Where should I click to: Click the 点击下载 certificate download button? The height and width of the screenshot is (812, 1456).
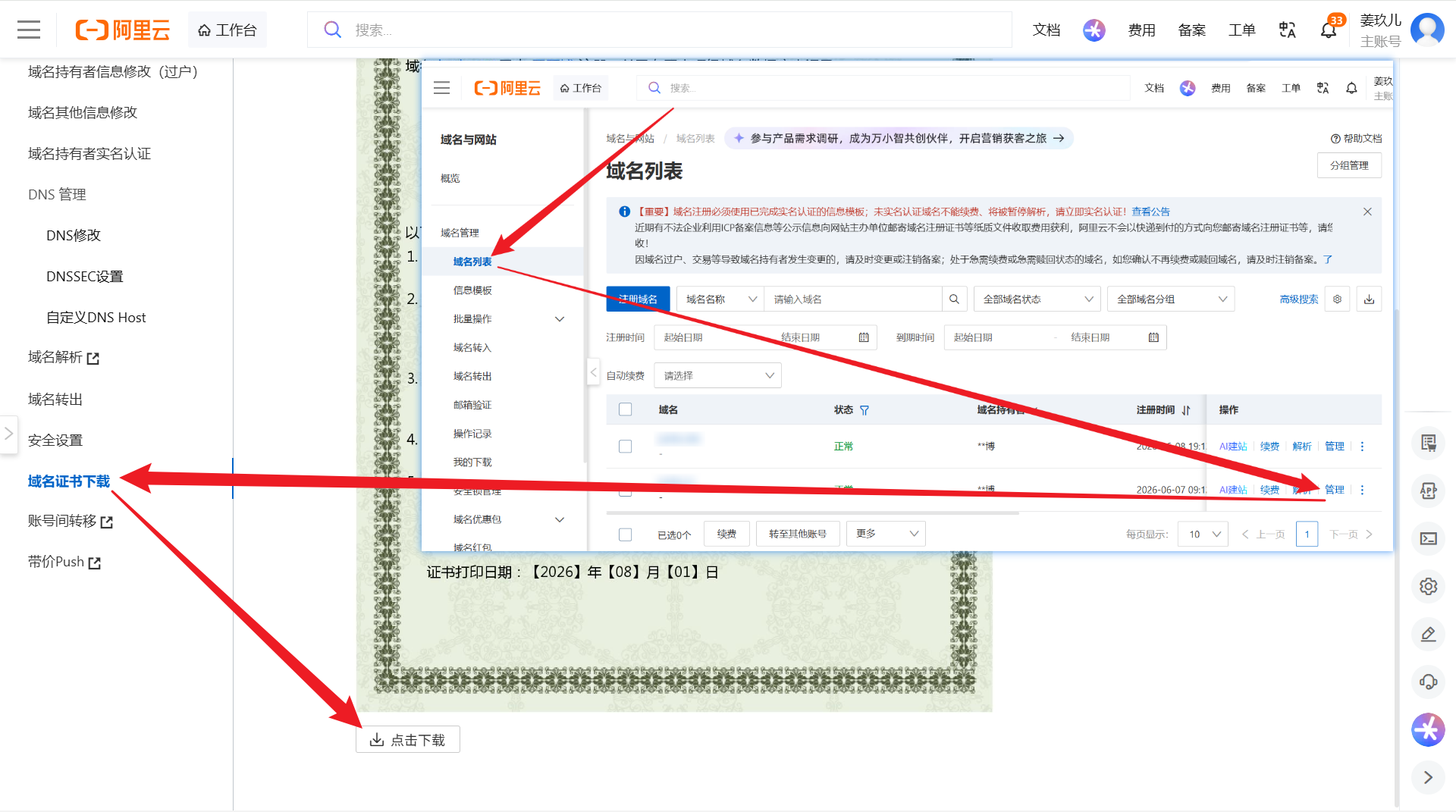408,739
